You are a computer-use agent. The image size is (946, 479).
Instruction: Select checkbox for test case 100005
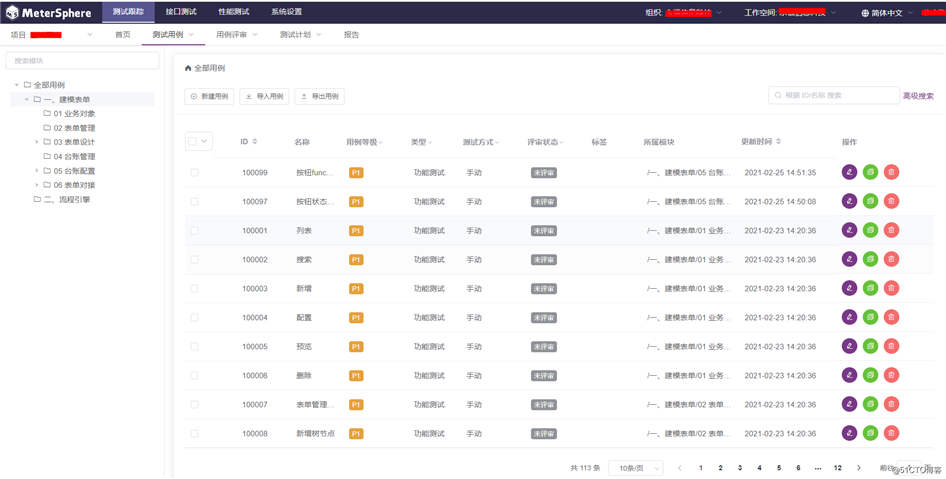tap(194, 346)
